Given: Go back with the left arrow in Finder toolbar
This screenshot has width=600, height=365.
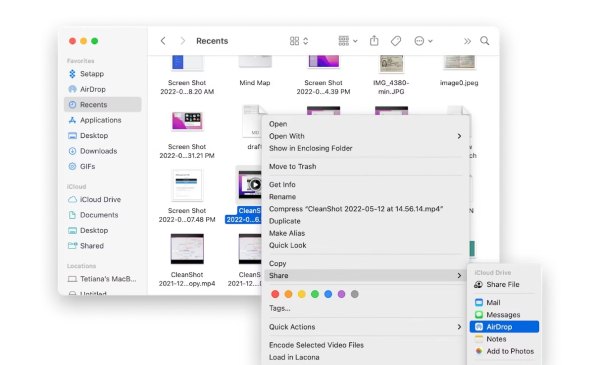Looking at the screenshot, I should tap(163, 41).
